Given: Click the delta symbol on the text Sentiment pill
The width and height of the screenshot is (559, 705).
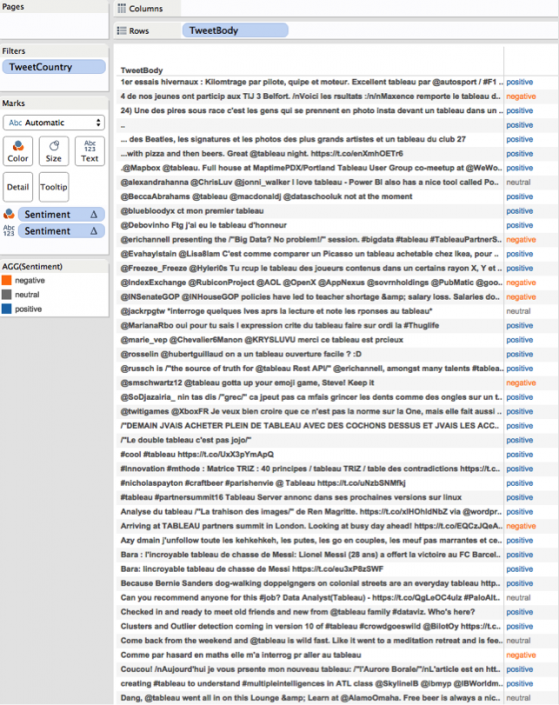Looking at the screenshot, I should (x=94, y=231).
